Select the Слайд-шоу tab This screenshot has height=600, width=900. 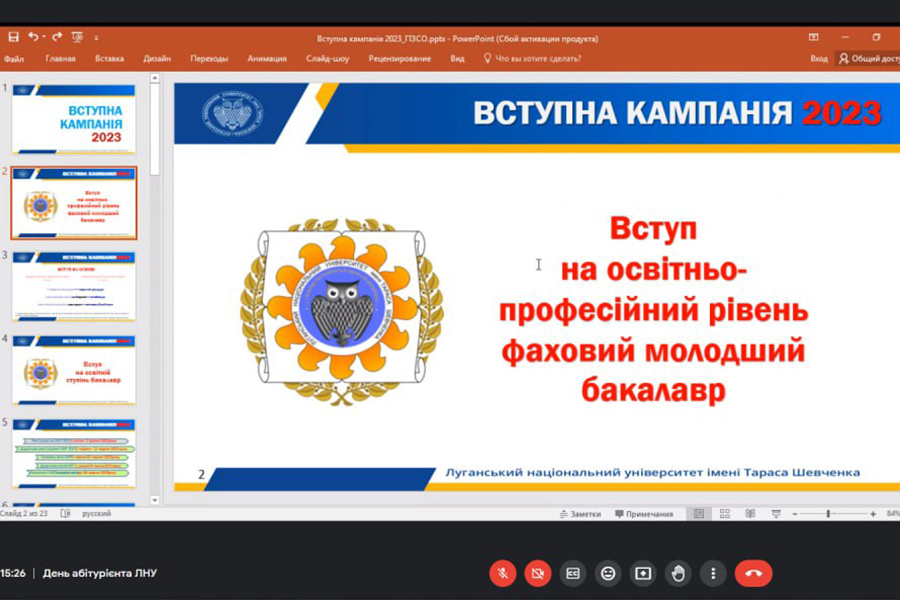[327, 59]
